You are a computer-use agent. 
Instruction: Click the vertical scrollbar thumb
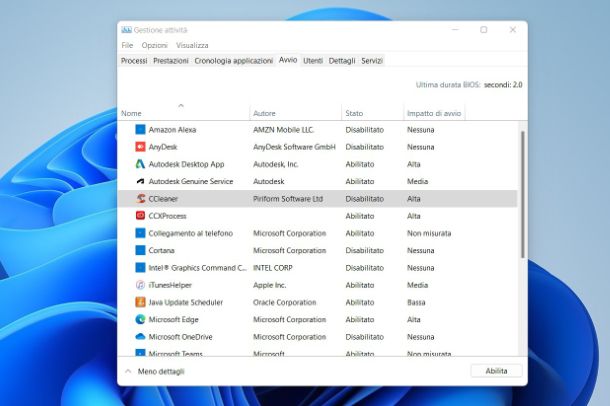[x=523, y=194]
